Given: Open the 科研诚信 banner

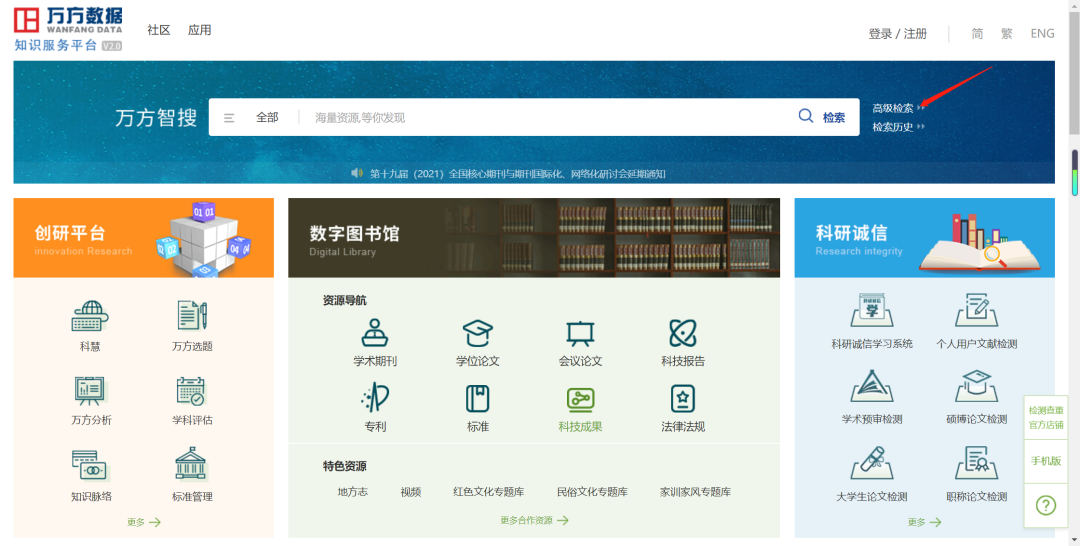Looking at the screenshot, I should tap(924, 238).
